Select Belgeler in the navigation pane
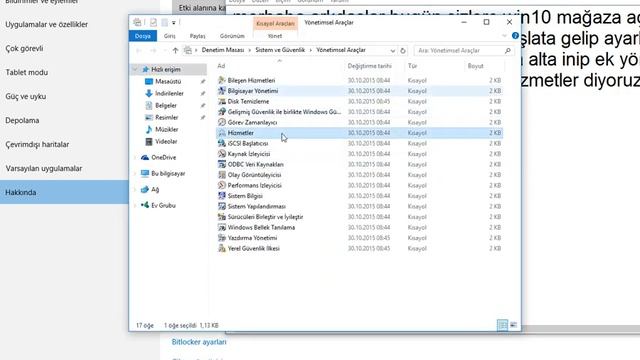Image resolution: width=640 pixels, height=360 pixels. (166, 106)
